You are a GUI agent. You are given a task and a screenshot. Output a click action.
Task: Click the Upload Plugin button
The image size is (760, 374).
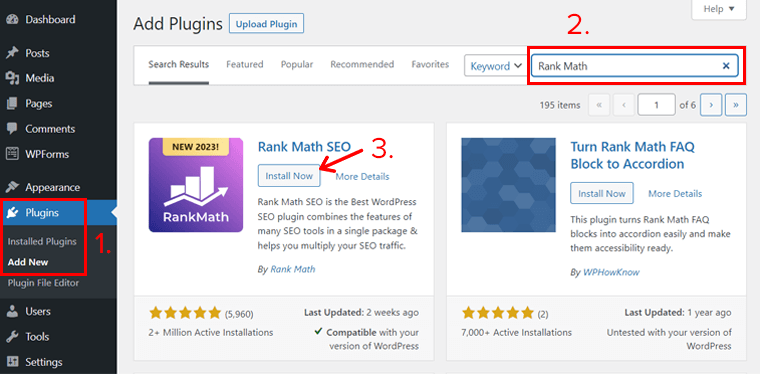click(267, 24)
